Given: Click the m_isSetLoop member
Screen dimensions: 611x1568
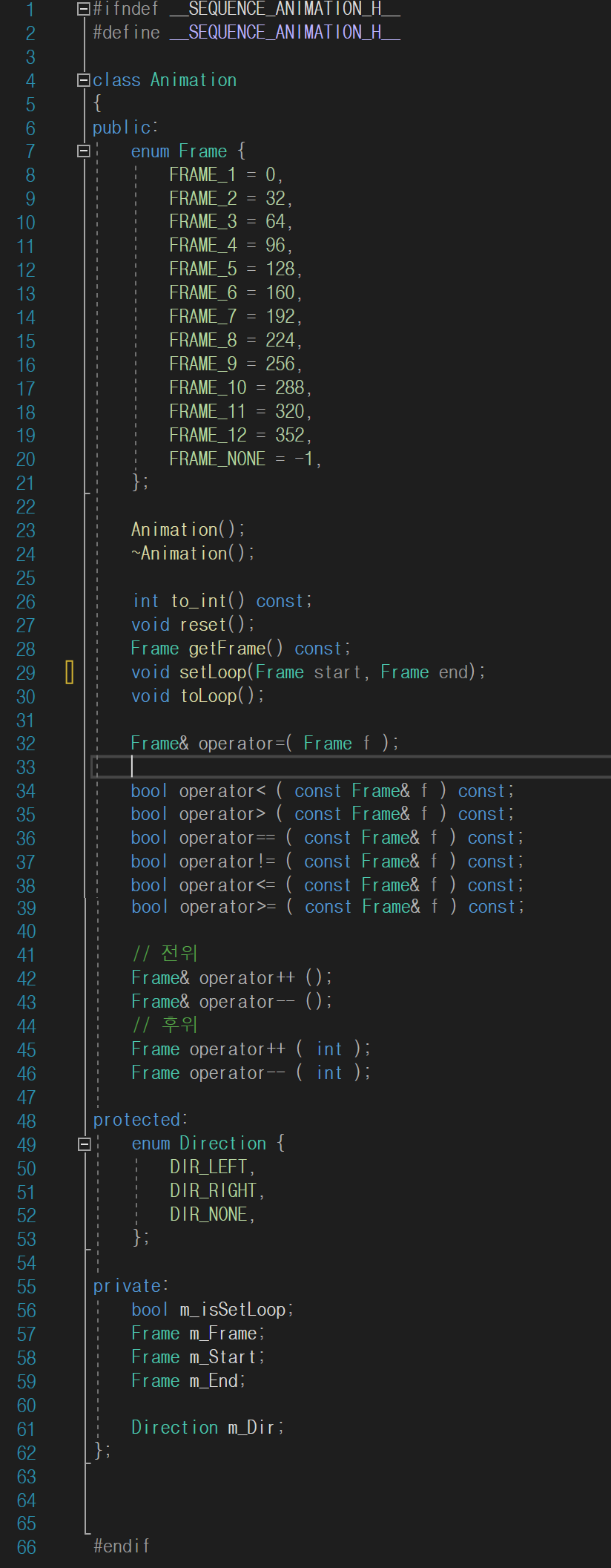Looking at the screenshot, I should pos(233,1310).
